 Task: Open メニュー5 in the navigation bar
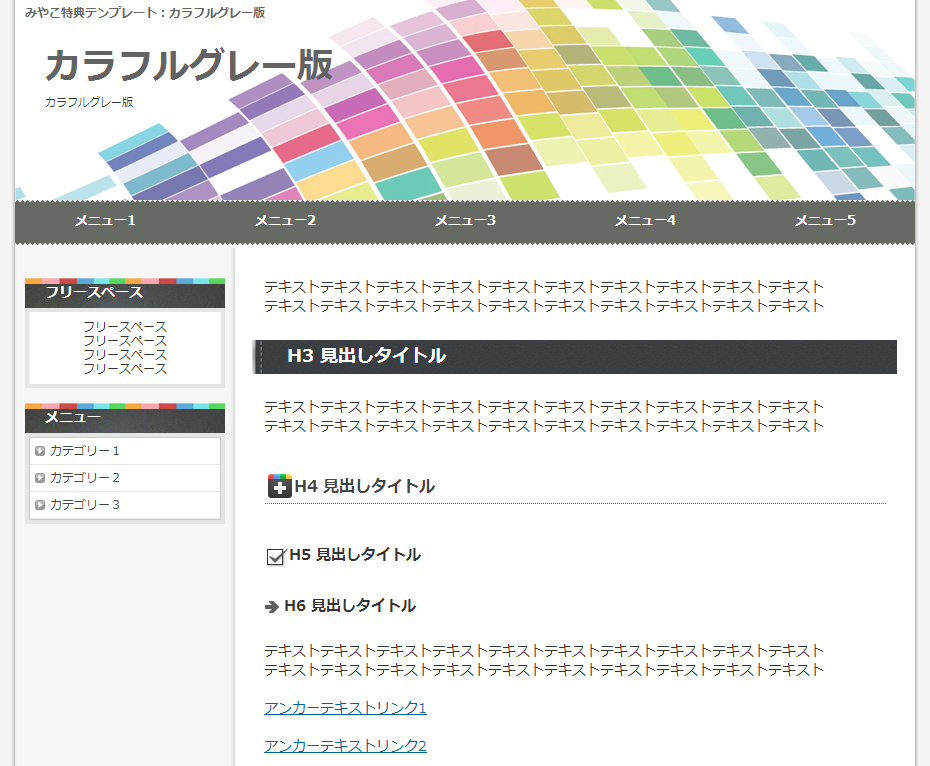825,221
